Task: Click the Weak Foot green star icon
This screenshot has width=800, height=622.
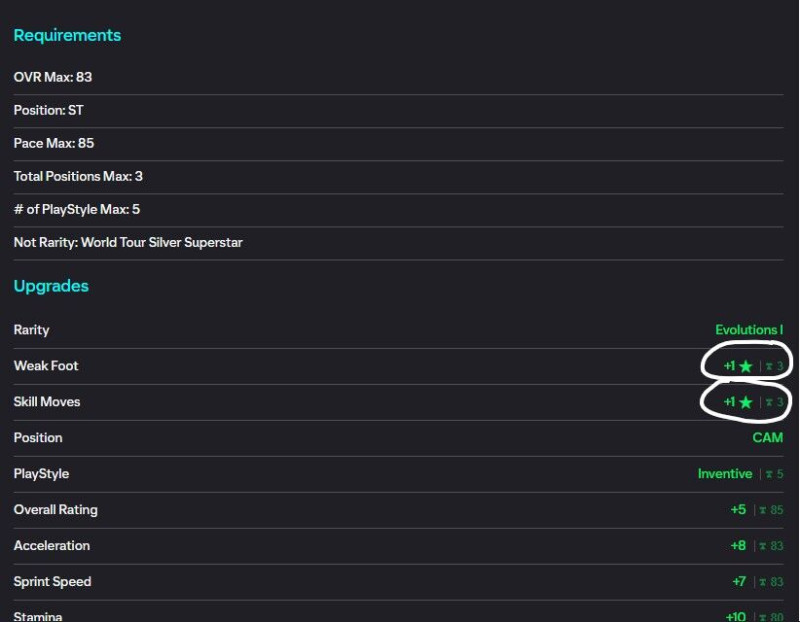Action: pos(745,367)
